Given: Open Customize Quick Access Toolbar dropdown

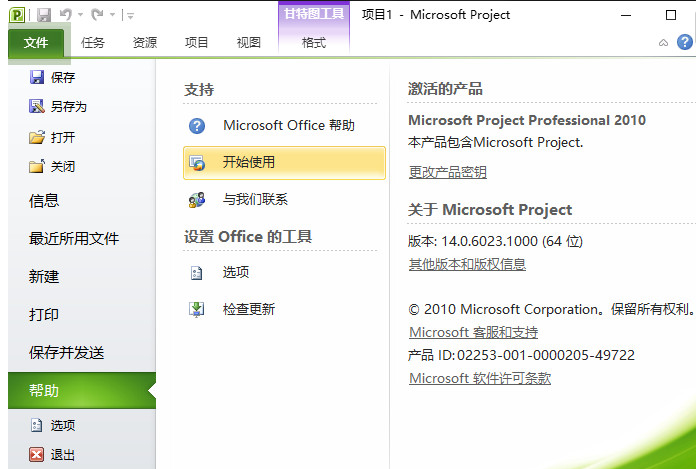Looking at the screenshot, I should 131,16.
